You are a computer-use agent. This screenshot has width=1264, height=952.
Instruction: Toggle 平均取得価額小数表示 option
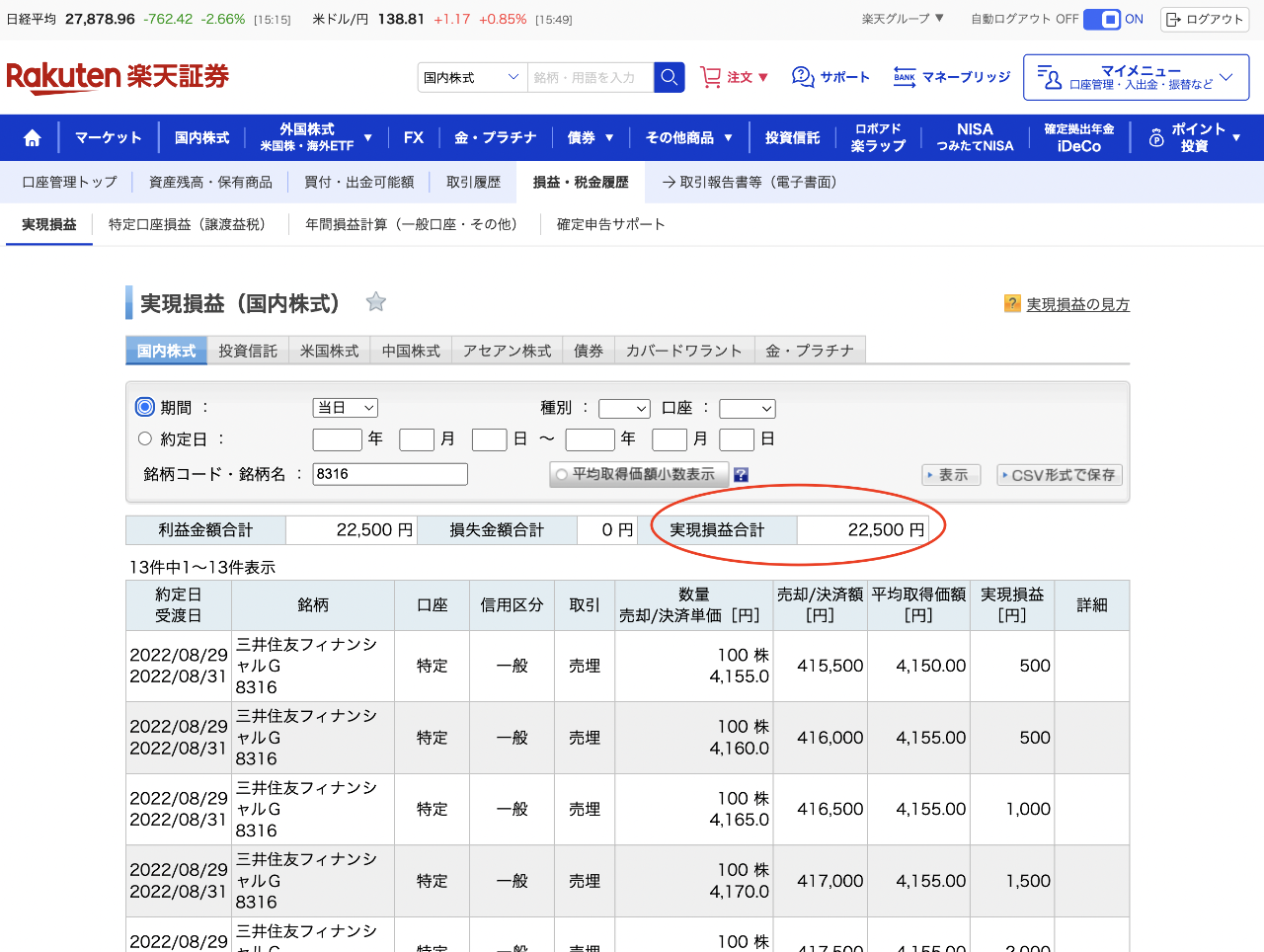coord(638,475)
